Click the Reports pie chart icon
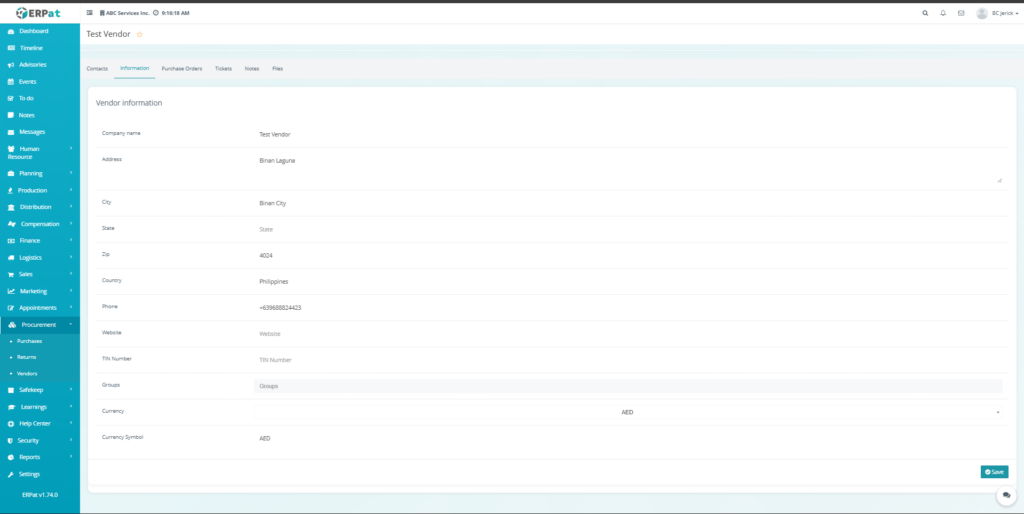The height and width of the screenshot is (514, 1024). tap(11, 458)
